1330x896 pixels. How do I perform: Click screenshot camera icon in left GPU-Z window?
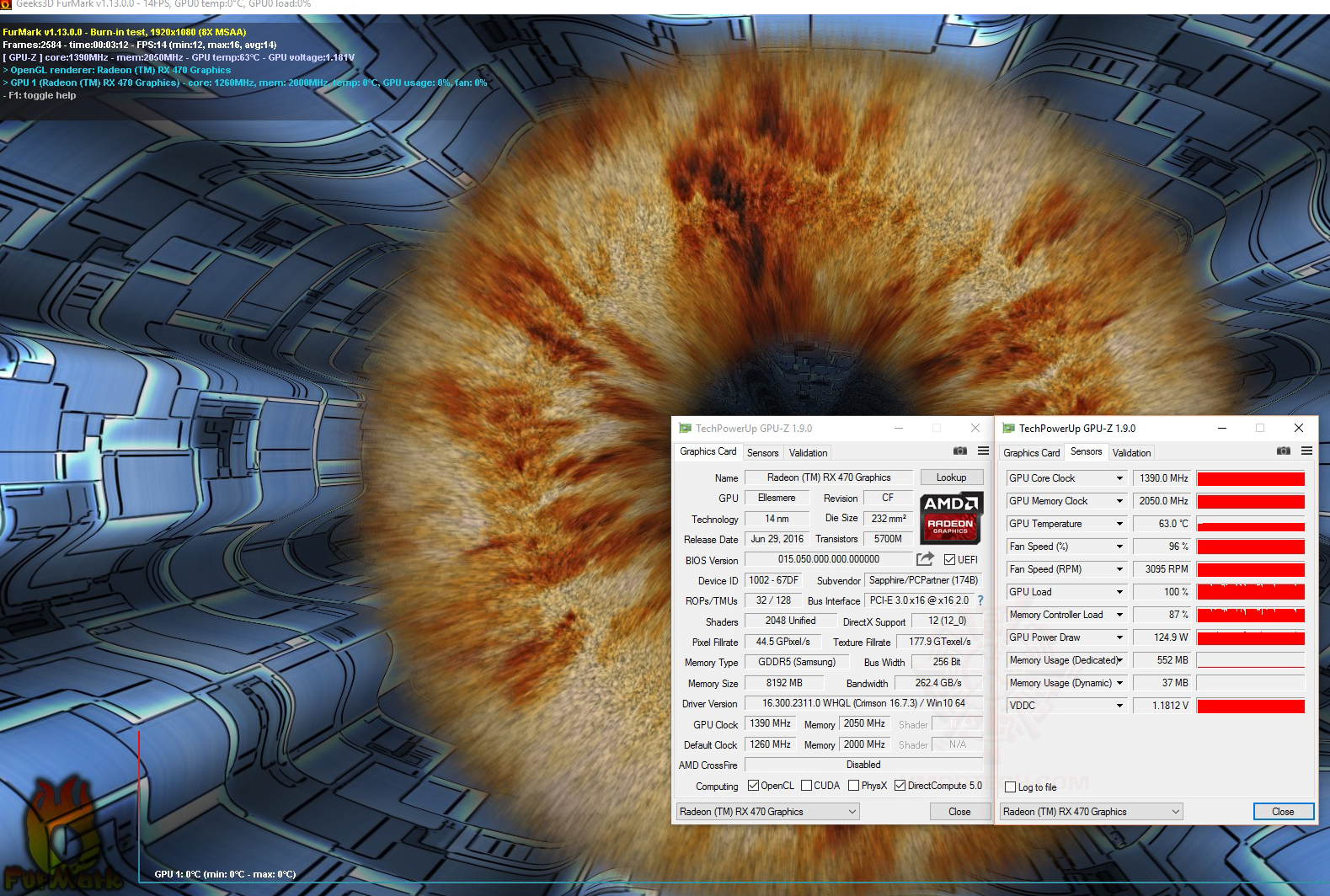960,451
